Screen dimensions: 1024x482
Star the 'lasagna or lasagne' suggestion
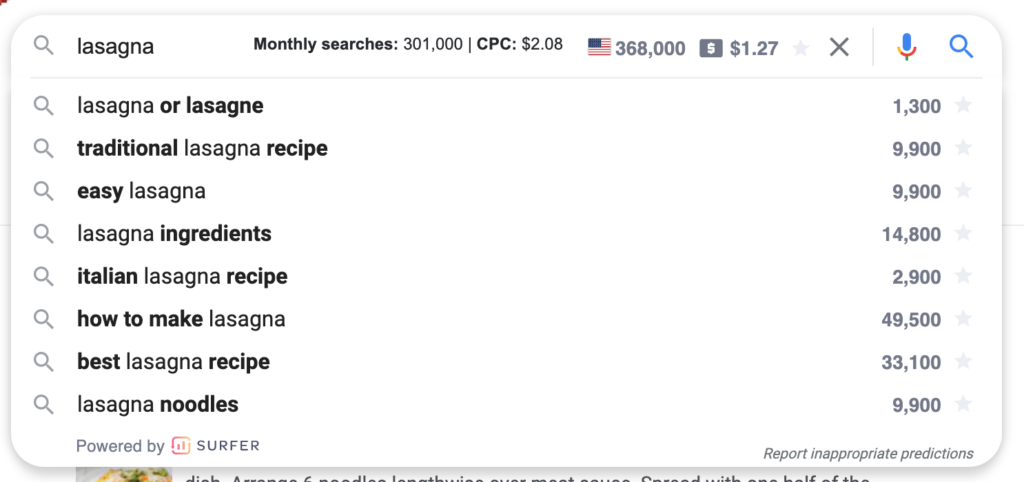pos(963,105)
